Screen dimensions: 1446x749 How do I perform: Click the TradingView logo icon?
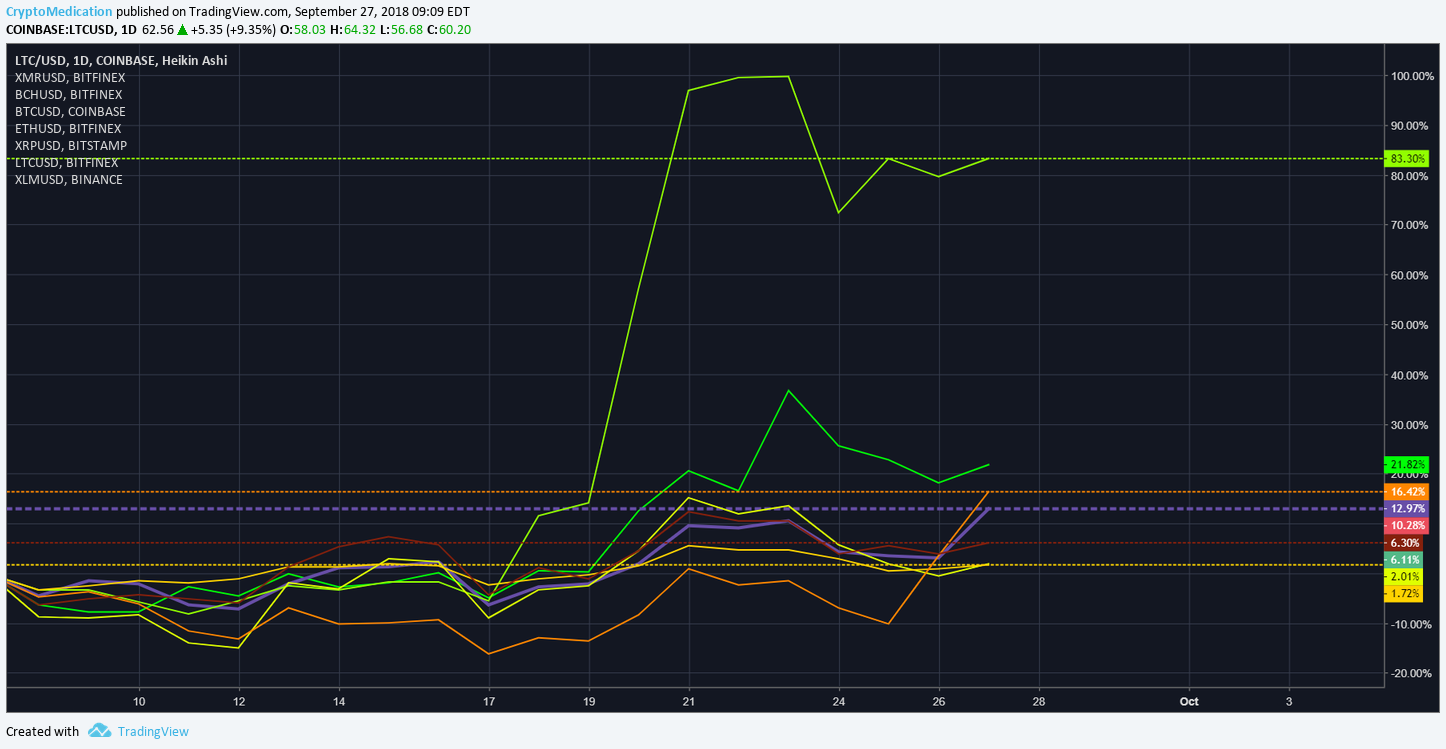tap(99, 731)
